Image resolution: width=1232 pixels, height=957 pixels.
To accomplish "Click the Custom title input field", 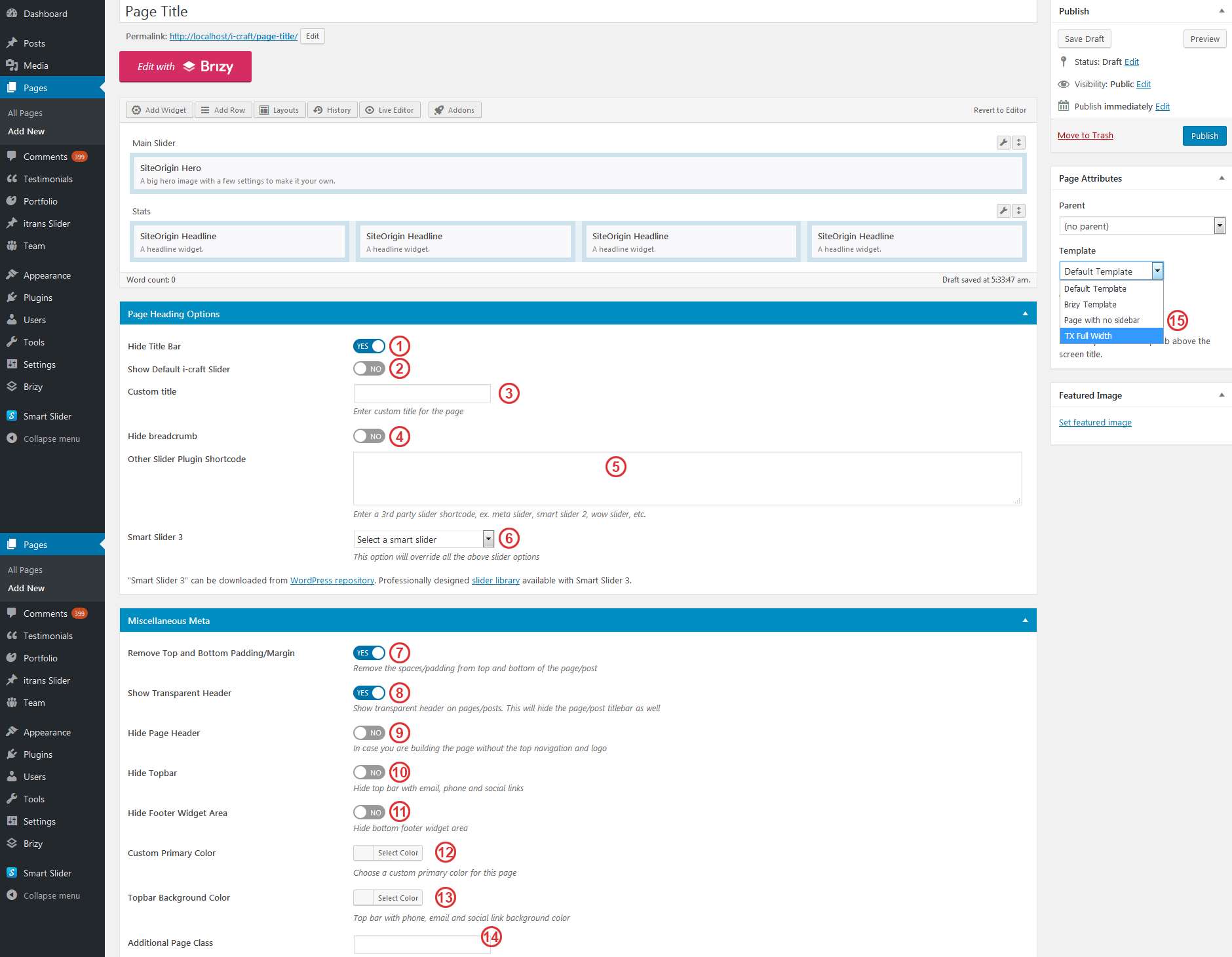I will pyautogui.click(x=422, y=393).
